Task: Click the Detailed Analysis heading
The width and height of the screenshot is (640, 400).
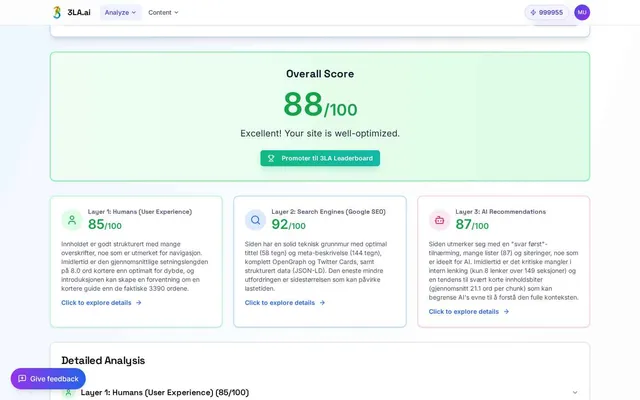Action: (103, 360)
